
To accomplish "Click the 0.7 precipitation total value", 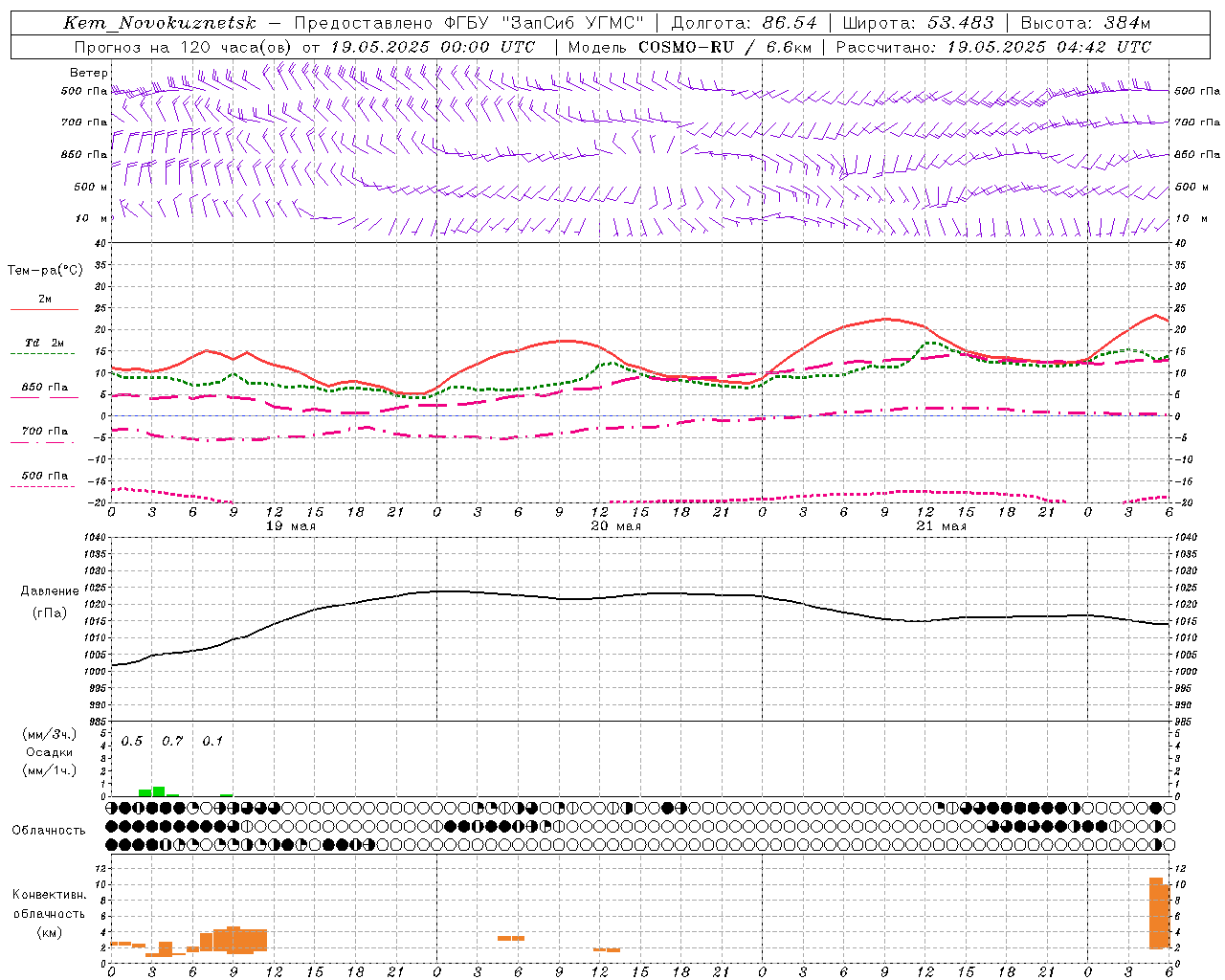I will (171, 742).
